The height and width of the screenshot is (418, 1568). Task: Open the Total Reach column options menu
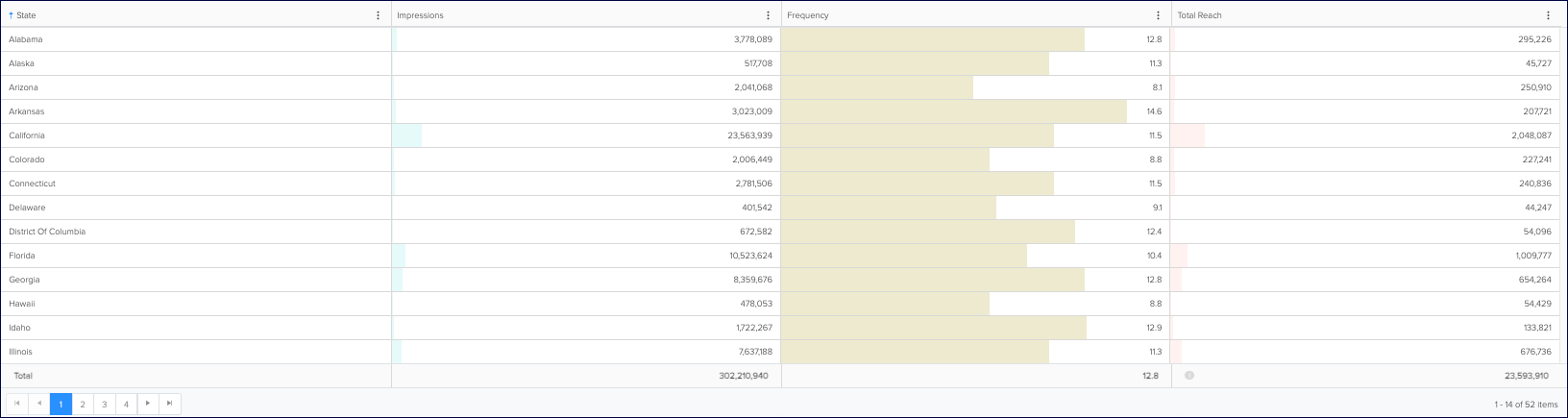coord(1548,15)
